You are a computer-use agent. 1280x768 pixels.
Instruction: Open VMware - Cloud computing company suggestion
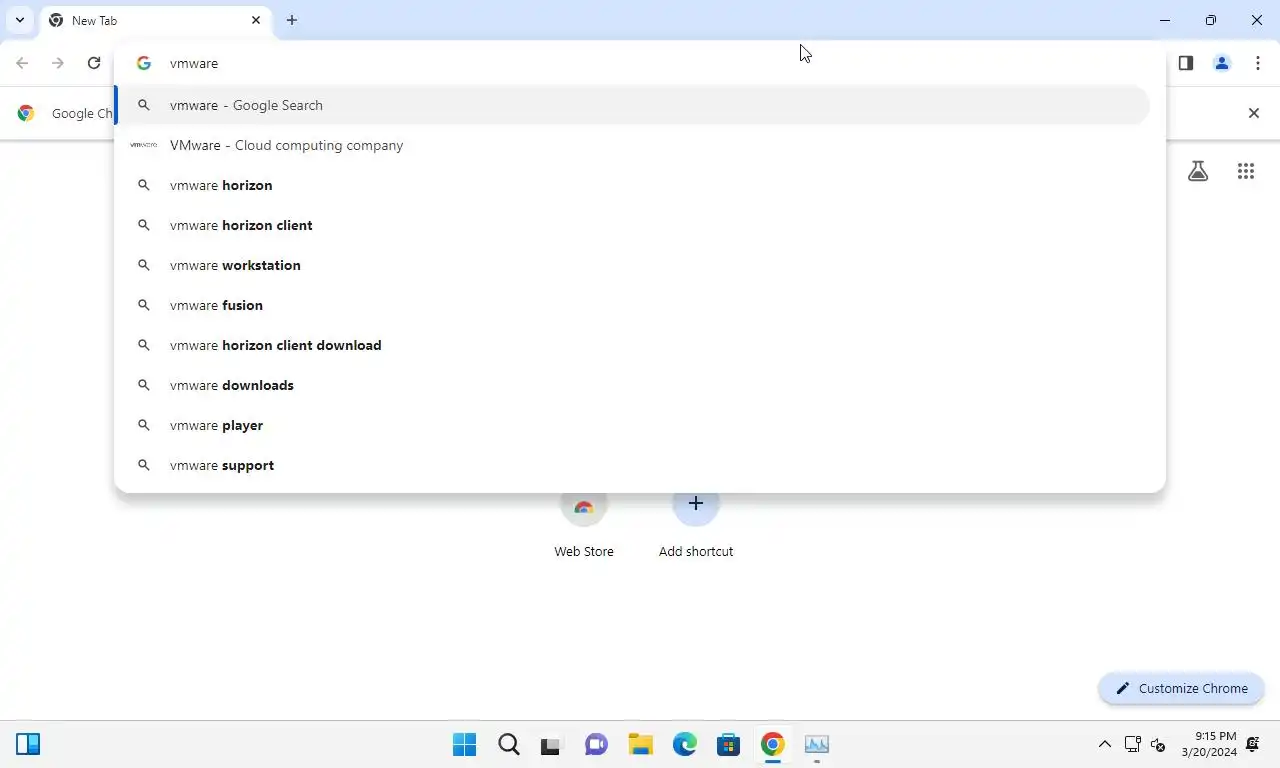tap(632, 145)
